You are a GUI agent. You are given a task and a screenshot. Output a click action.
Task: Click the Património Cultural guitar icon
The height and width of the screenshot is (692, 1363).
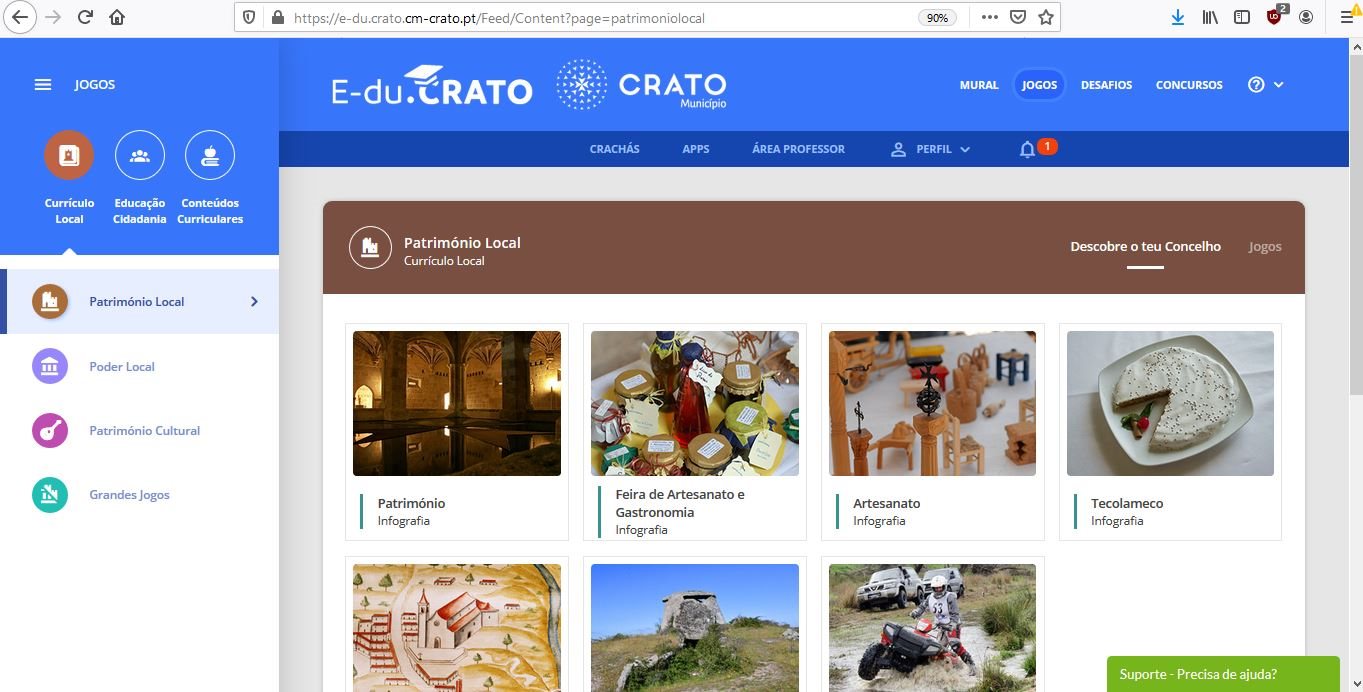pos(50,431)
